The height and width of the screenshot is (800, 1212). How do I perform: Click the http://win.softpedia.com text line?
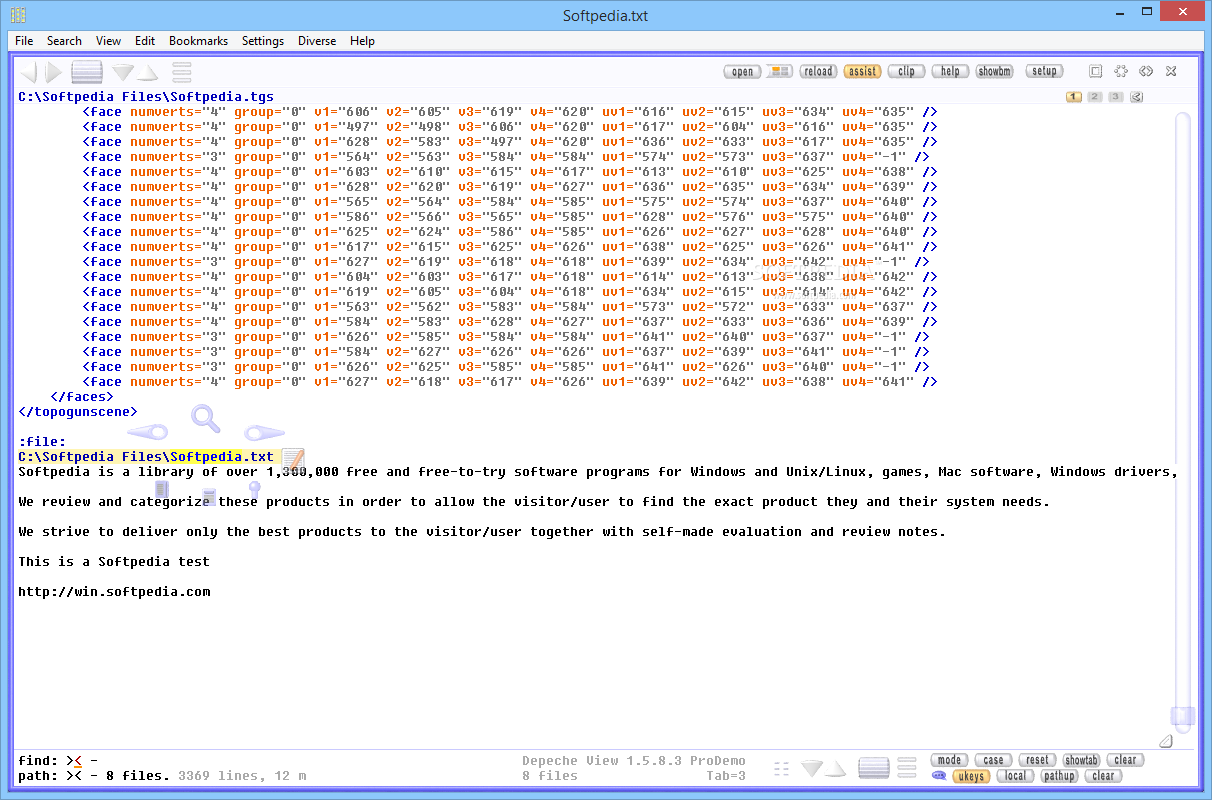point(114,592)
